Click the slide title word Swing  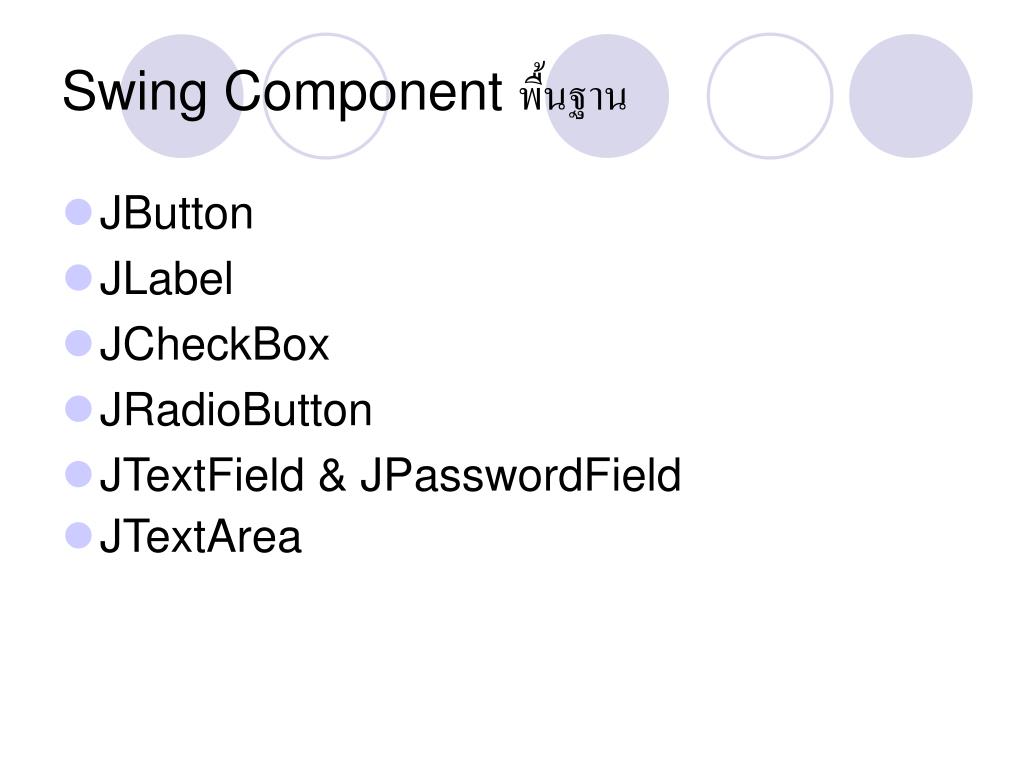135,93
